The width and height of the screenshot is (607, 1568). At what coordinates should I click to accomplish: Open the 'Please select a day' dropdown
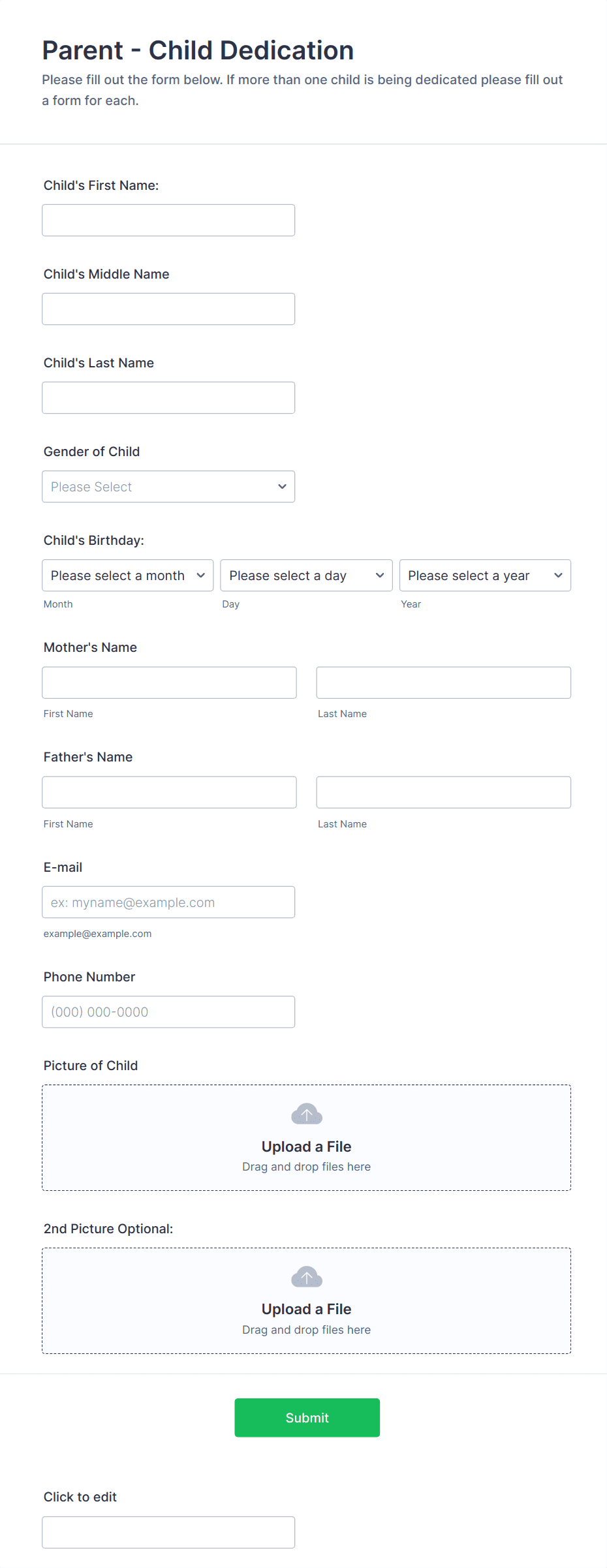(305, 576)
